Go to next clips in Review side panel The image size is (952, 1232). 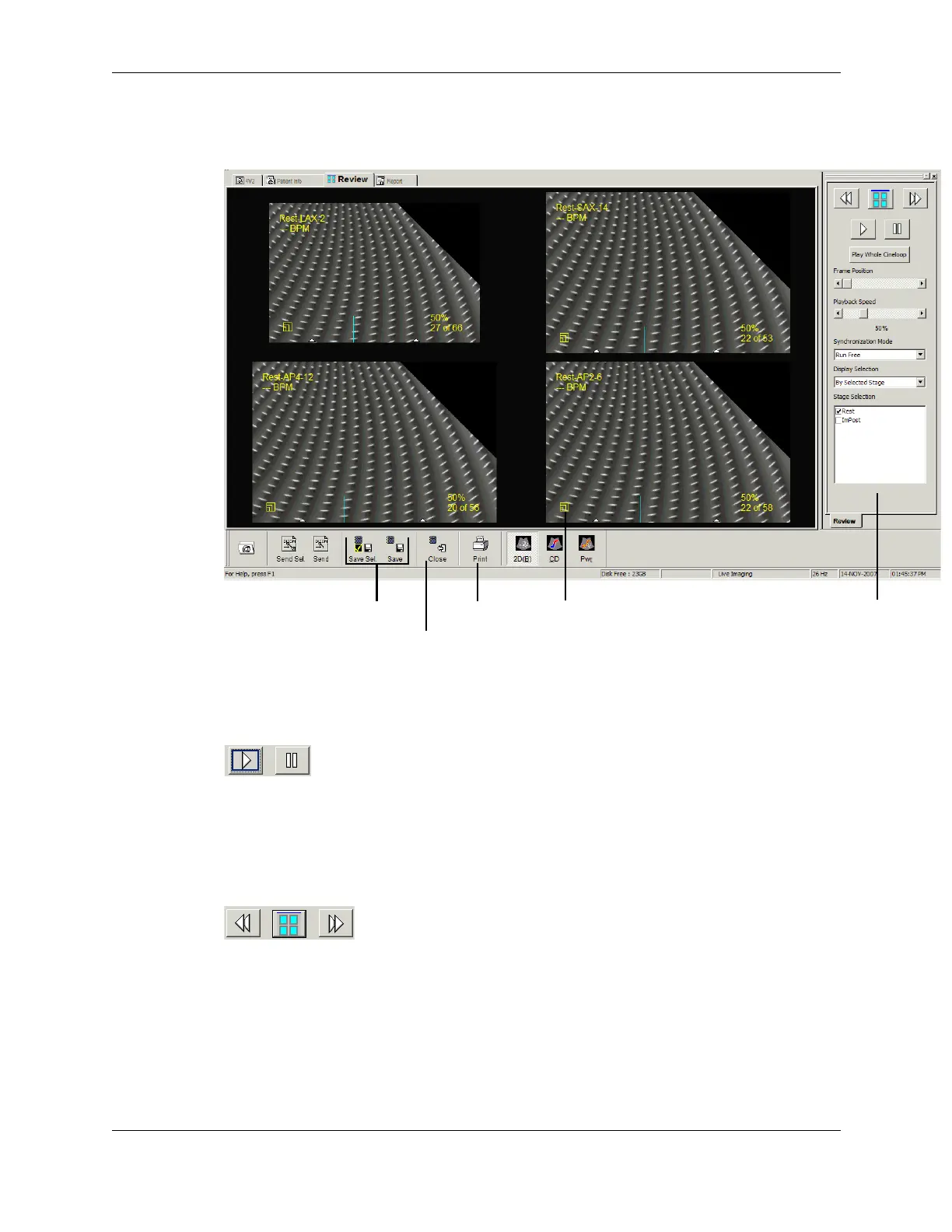click(915, 198)
